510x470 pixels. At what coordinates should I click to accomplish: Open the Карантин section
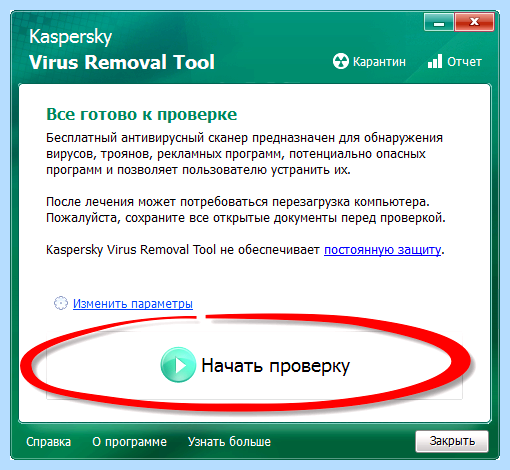(379, 62)
